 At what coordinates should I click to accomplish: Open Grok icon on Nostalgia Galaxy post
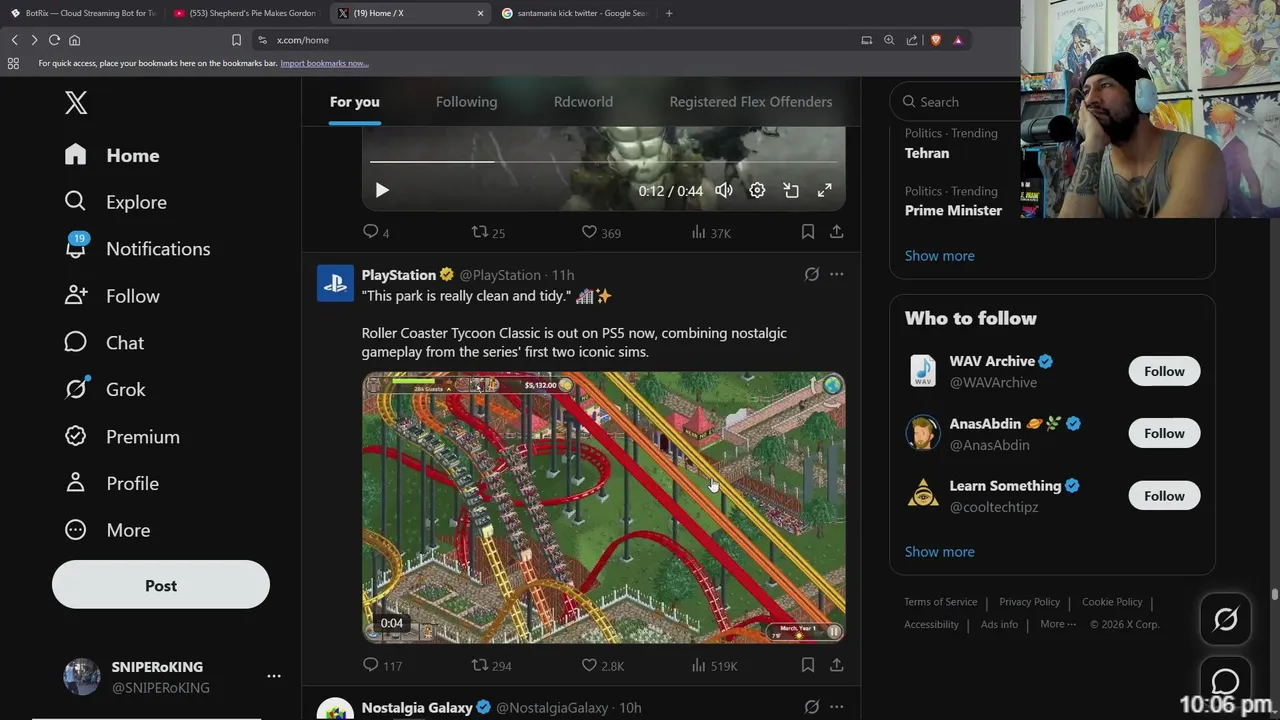[x=812, y=707]
